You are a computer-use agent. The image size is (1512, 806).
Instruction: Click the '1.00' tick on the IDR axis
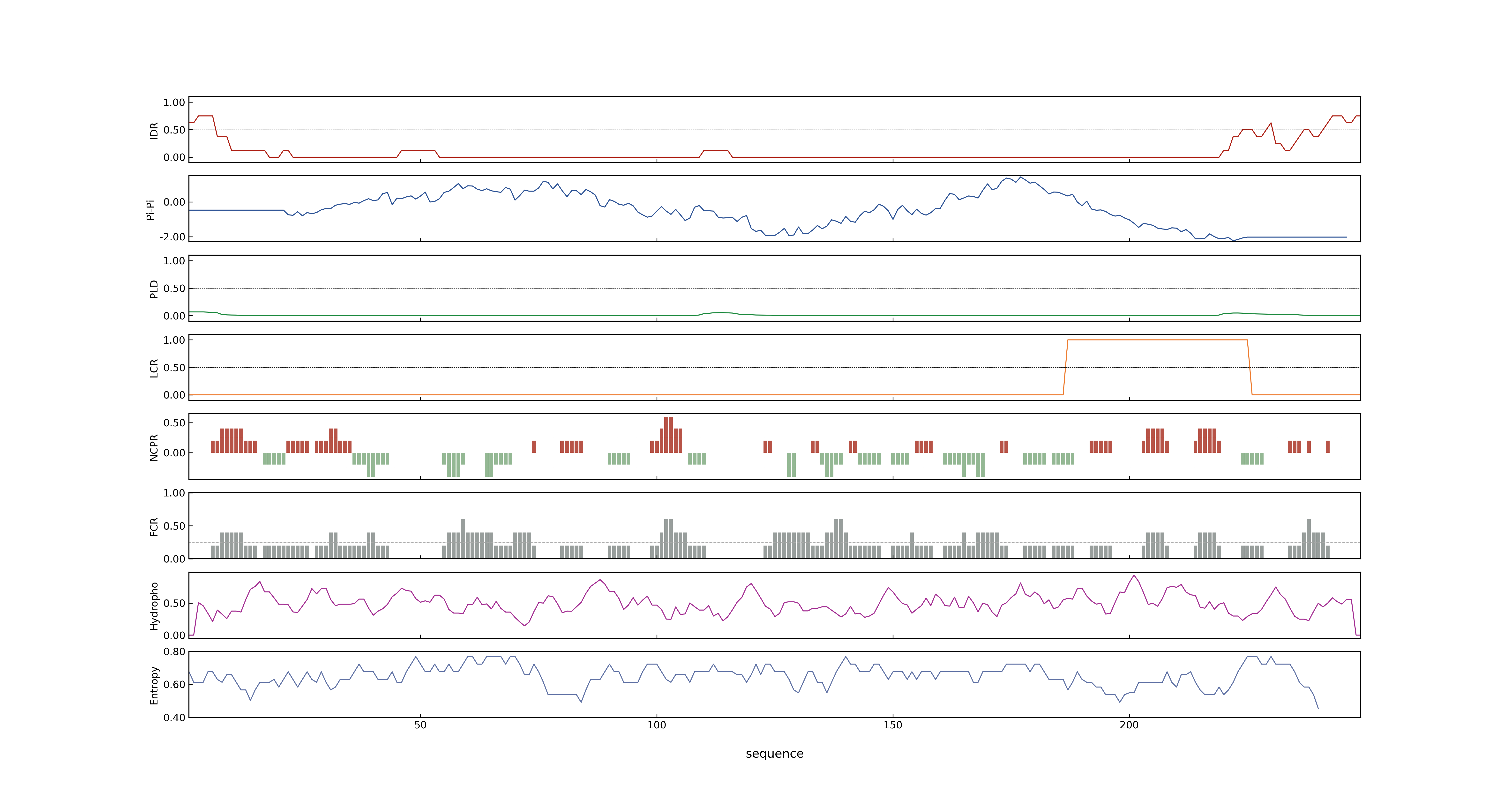(x=174, y=103)
